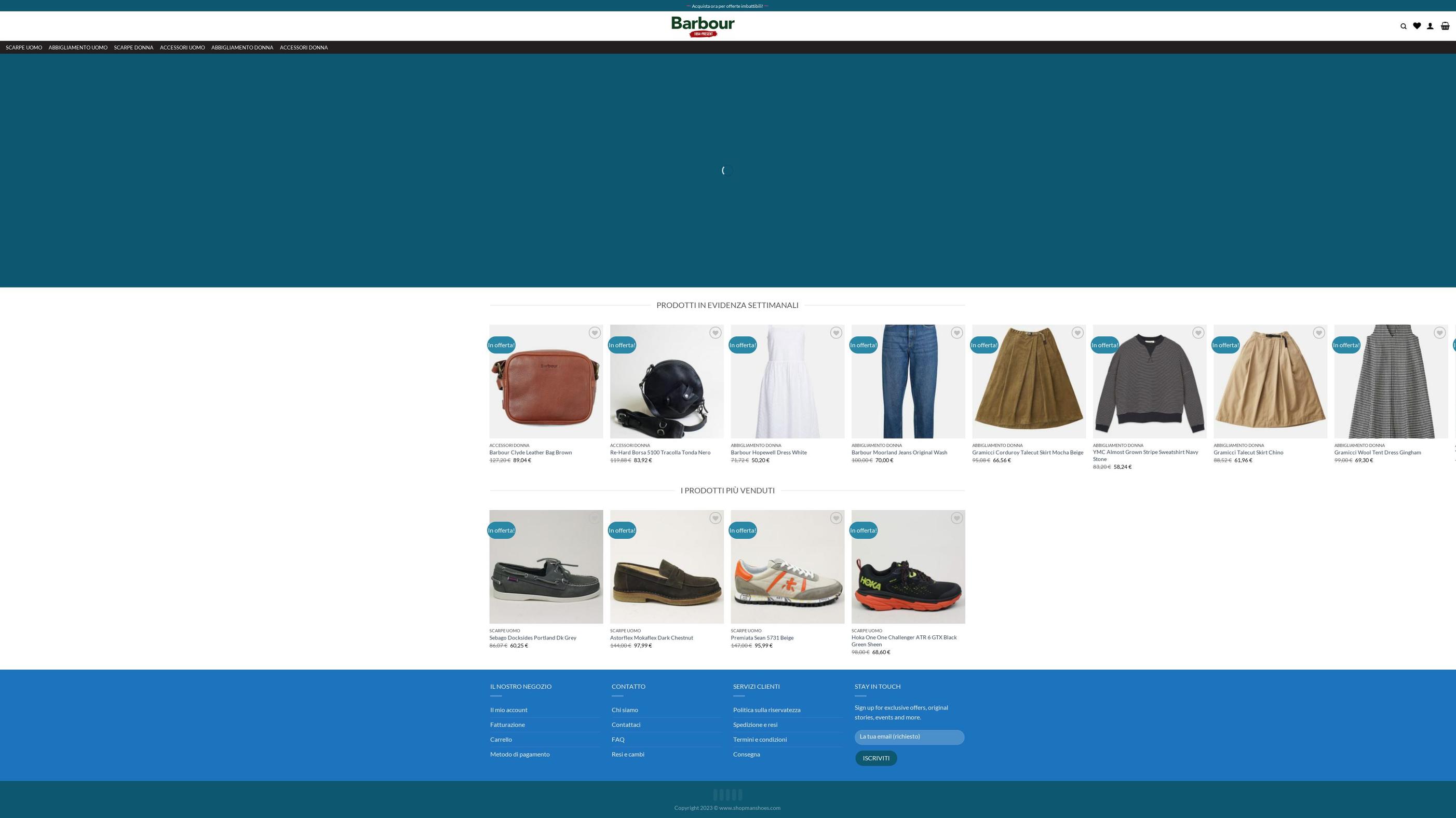Open Chi siamo footer link

click(625, 710)
